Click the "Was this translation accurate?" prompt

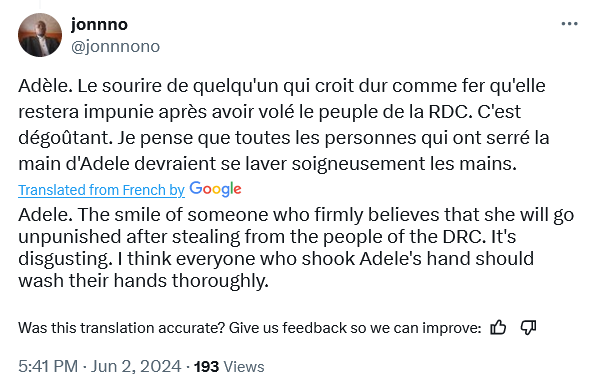(x=249, y=328)
